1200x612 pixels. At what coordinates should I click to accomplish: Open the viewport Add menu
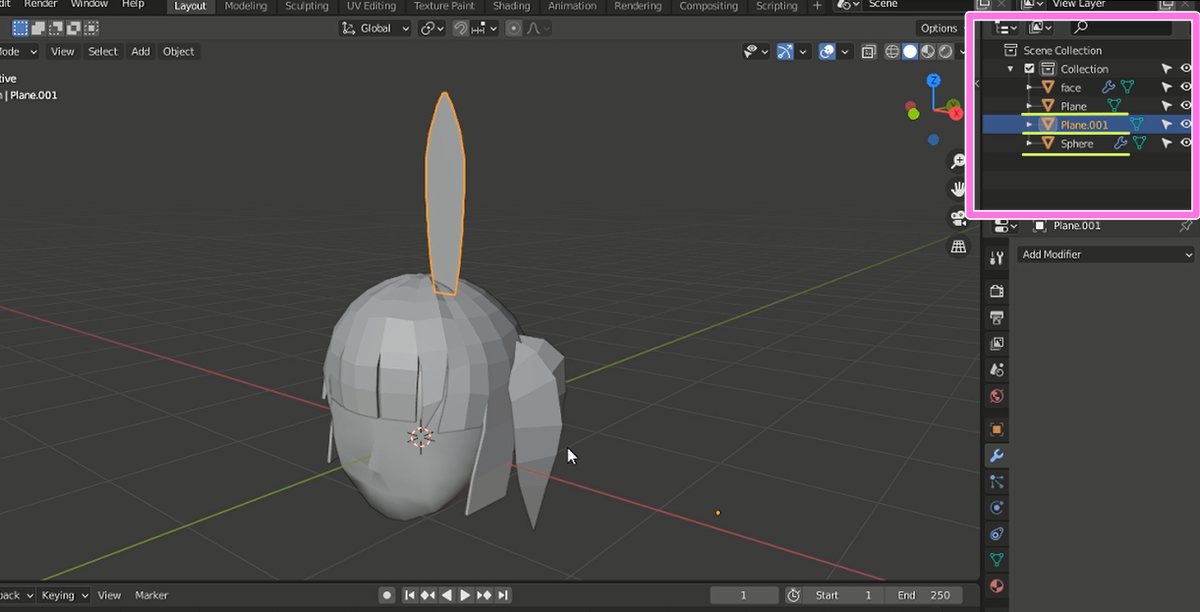pos(140,51)
